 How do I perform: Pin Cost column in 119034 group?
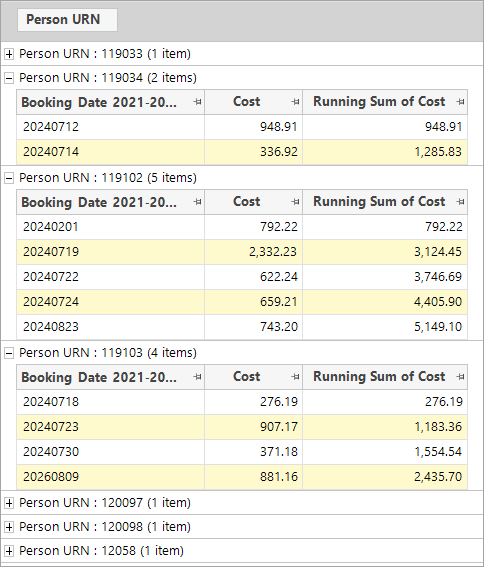point(296,102)
